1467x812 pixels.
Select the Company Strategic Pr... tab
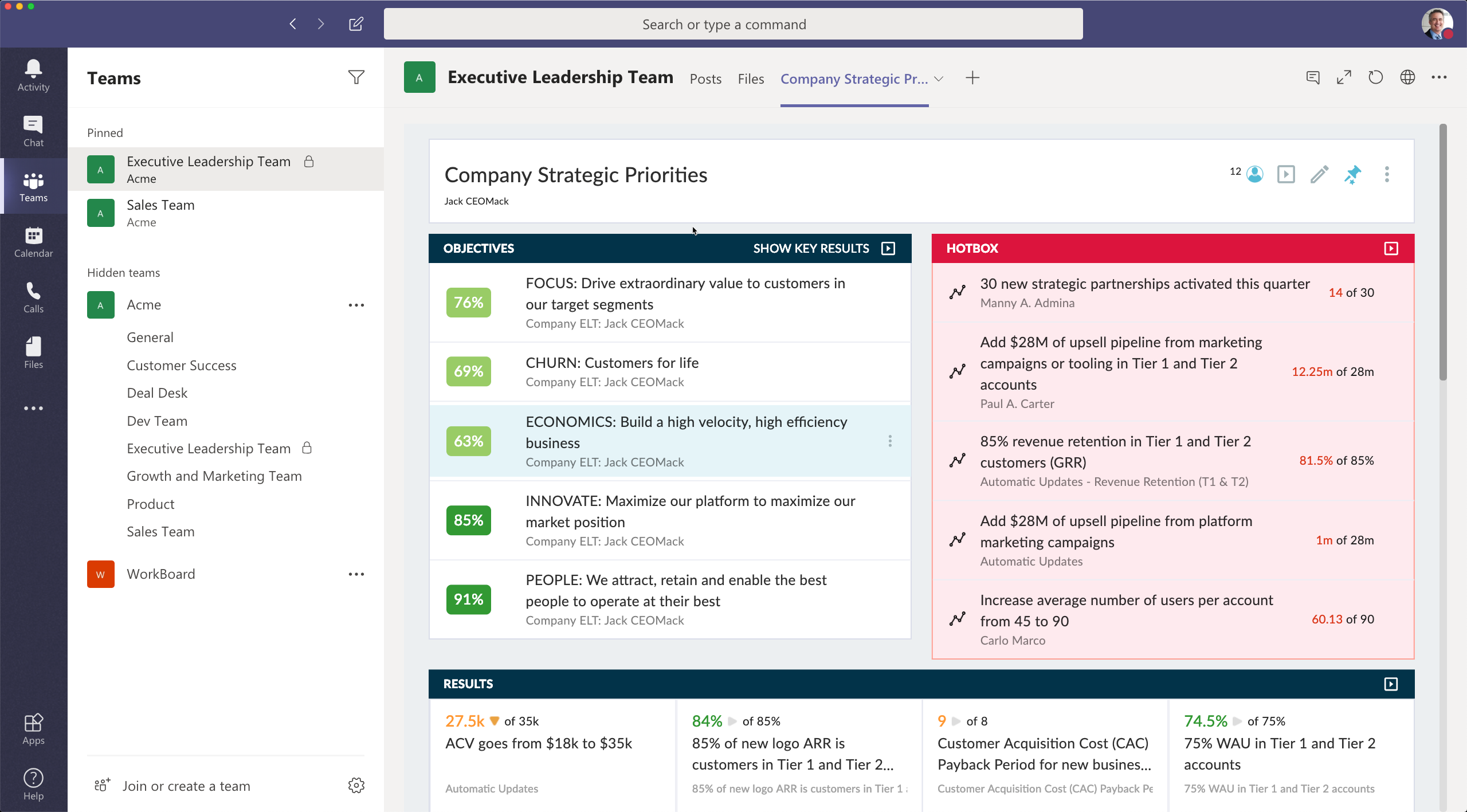coord(854,79)
